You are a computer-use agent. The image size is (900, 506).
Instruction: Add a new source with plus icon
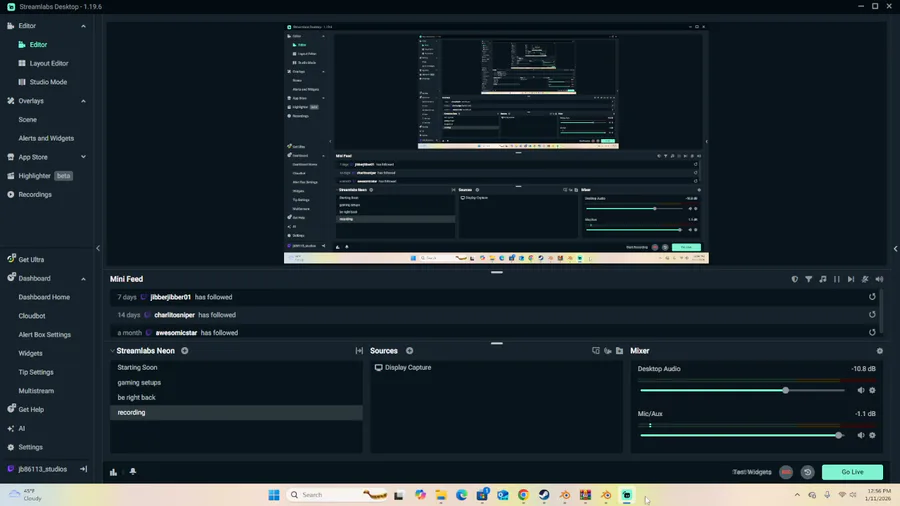coord(409,351)
